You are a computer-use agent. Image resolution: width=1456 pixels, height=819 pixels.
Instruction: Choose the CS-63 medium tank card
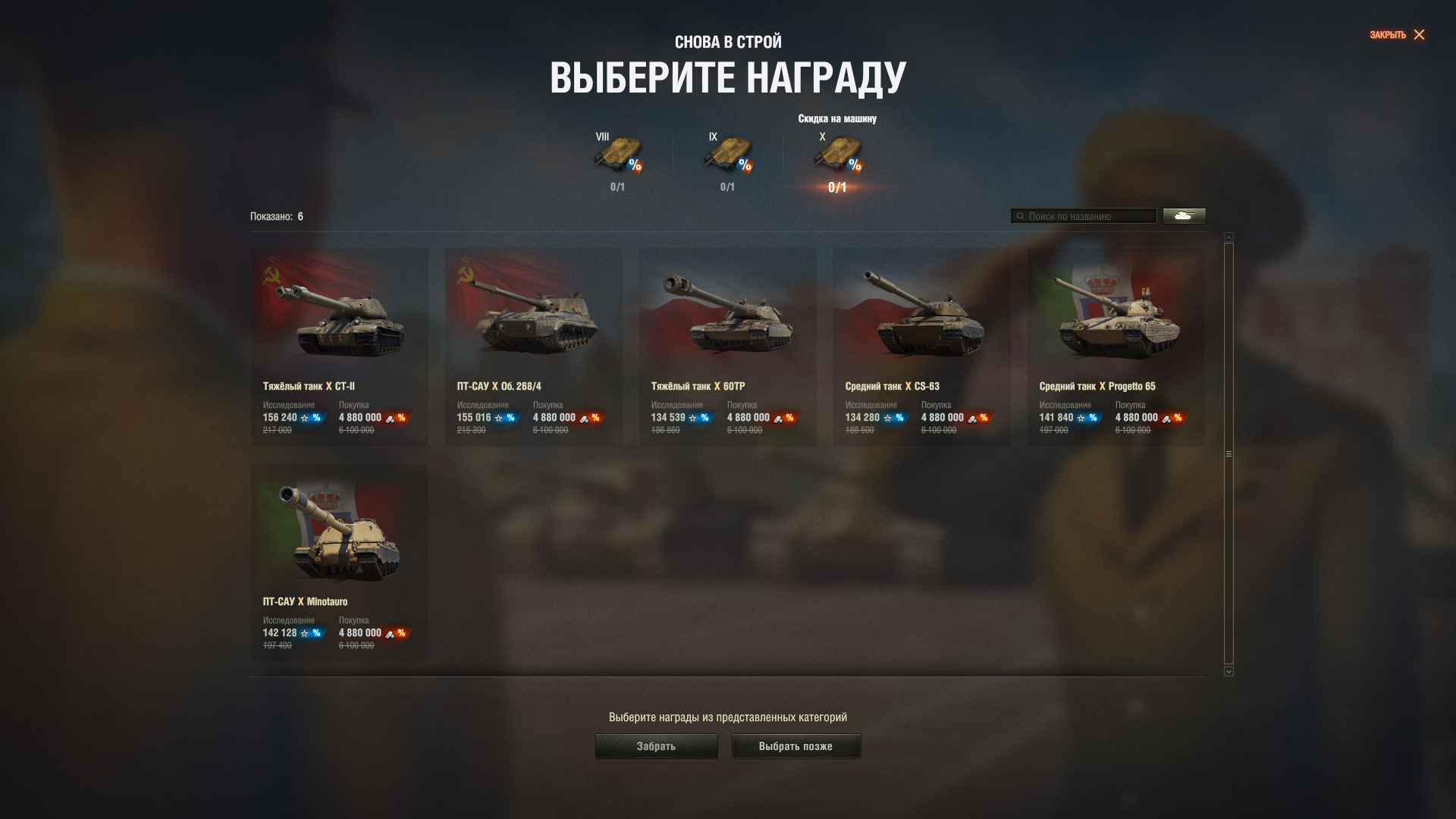(x=922, y=347)
